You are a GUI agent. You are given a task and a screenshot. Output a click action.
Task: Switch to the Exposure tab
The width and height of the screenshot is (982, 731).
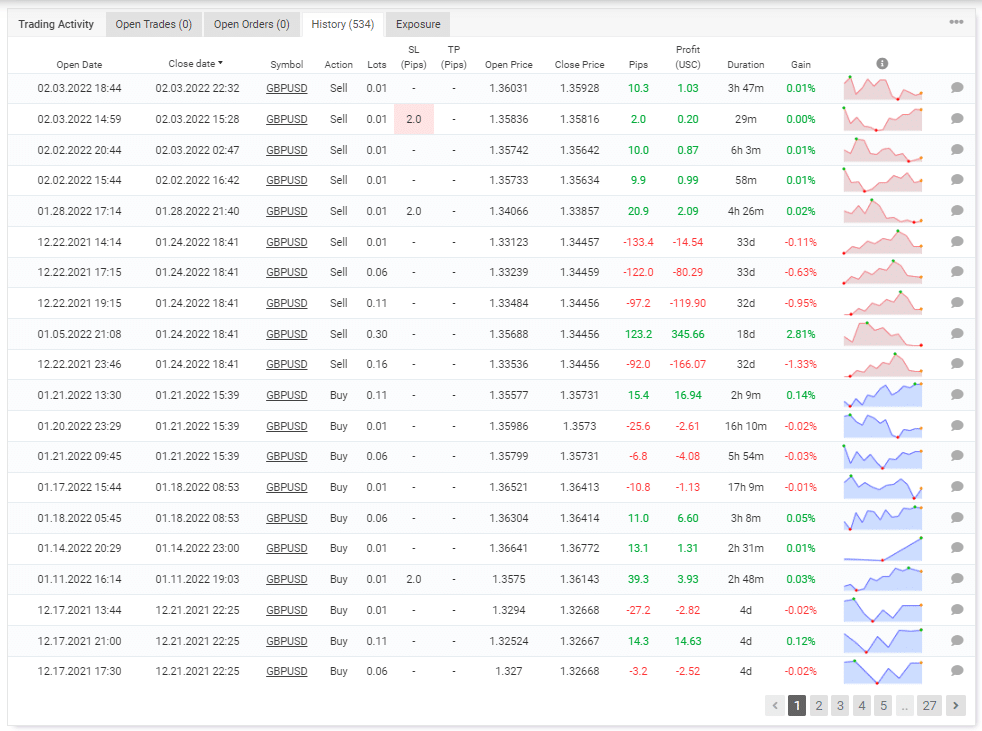coord(418,24)
